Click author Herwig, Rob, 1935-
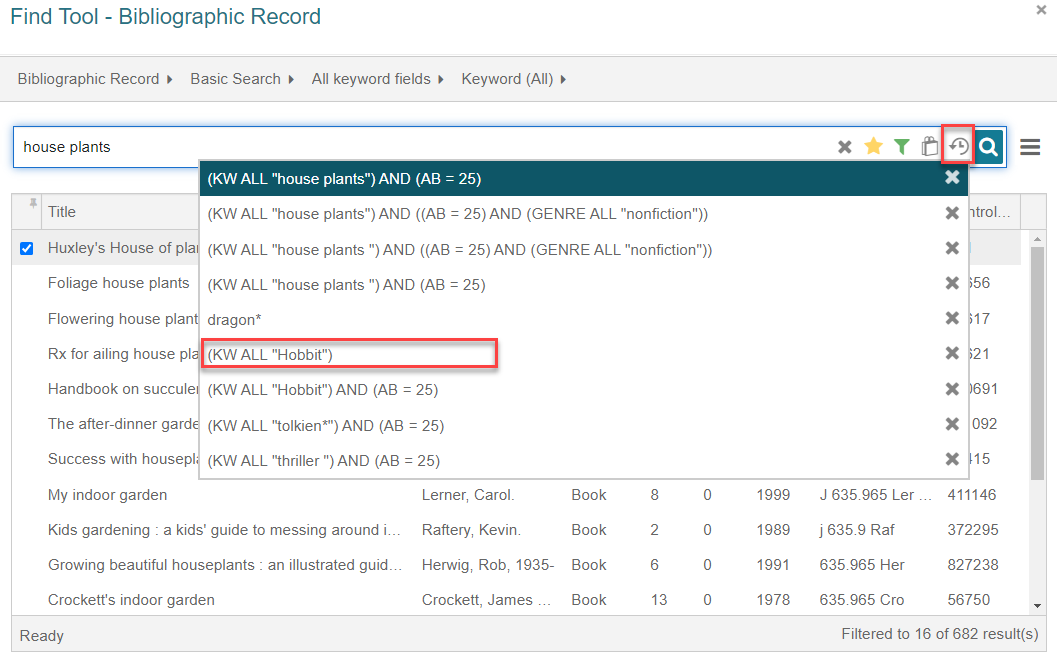Viewport: 1057px width, 656px height. tap(487, 565)
